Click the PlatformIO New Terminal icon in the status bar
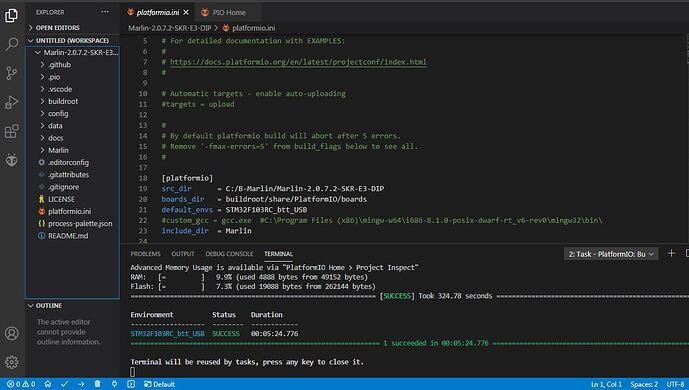This screenshot has width=689, height=390. tap(131, 384)
